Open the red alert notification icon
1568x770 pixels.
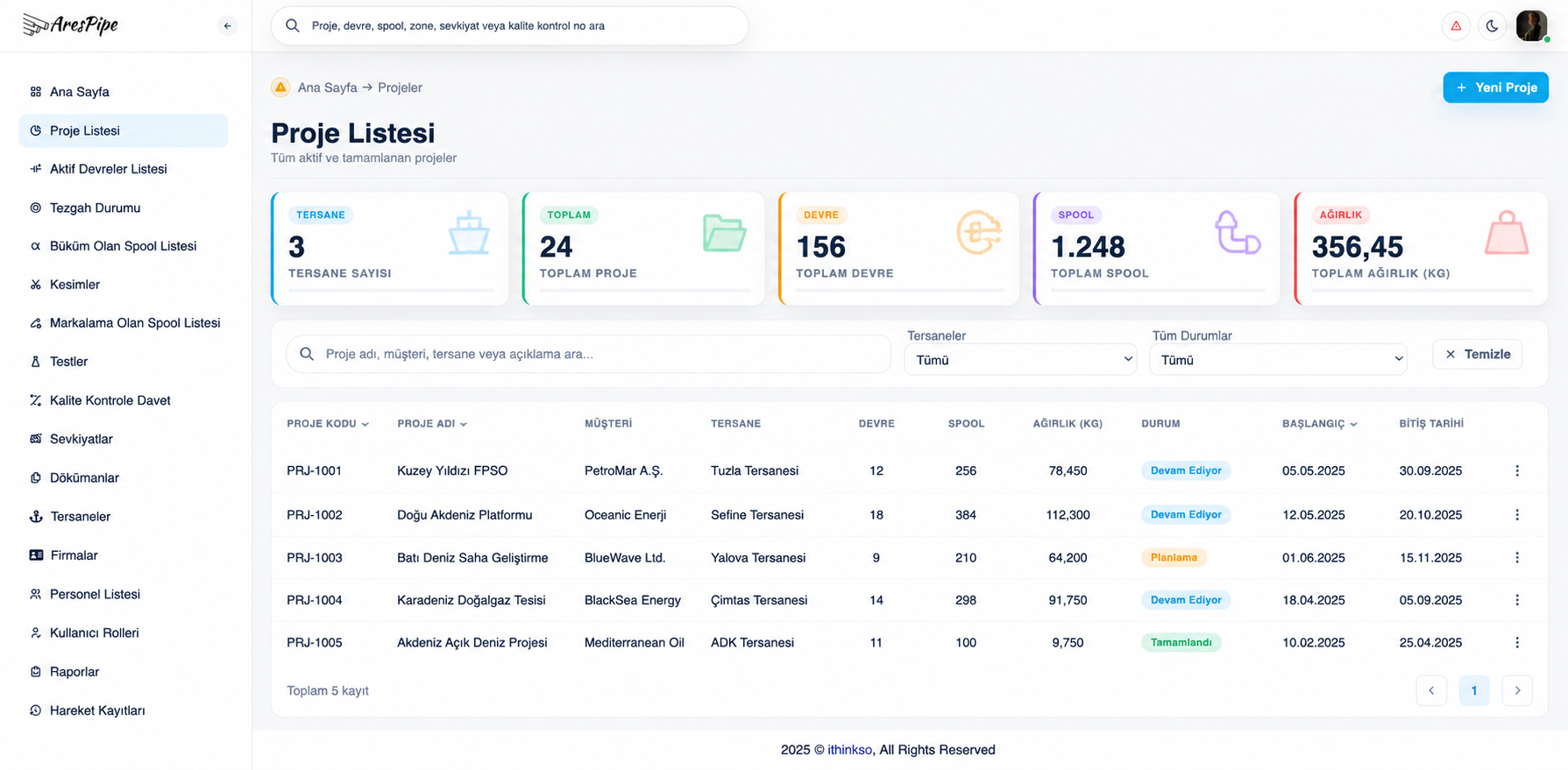click(x=1456, y=26)
